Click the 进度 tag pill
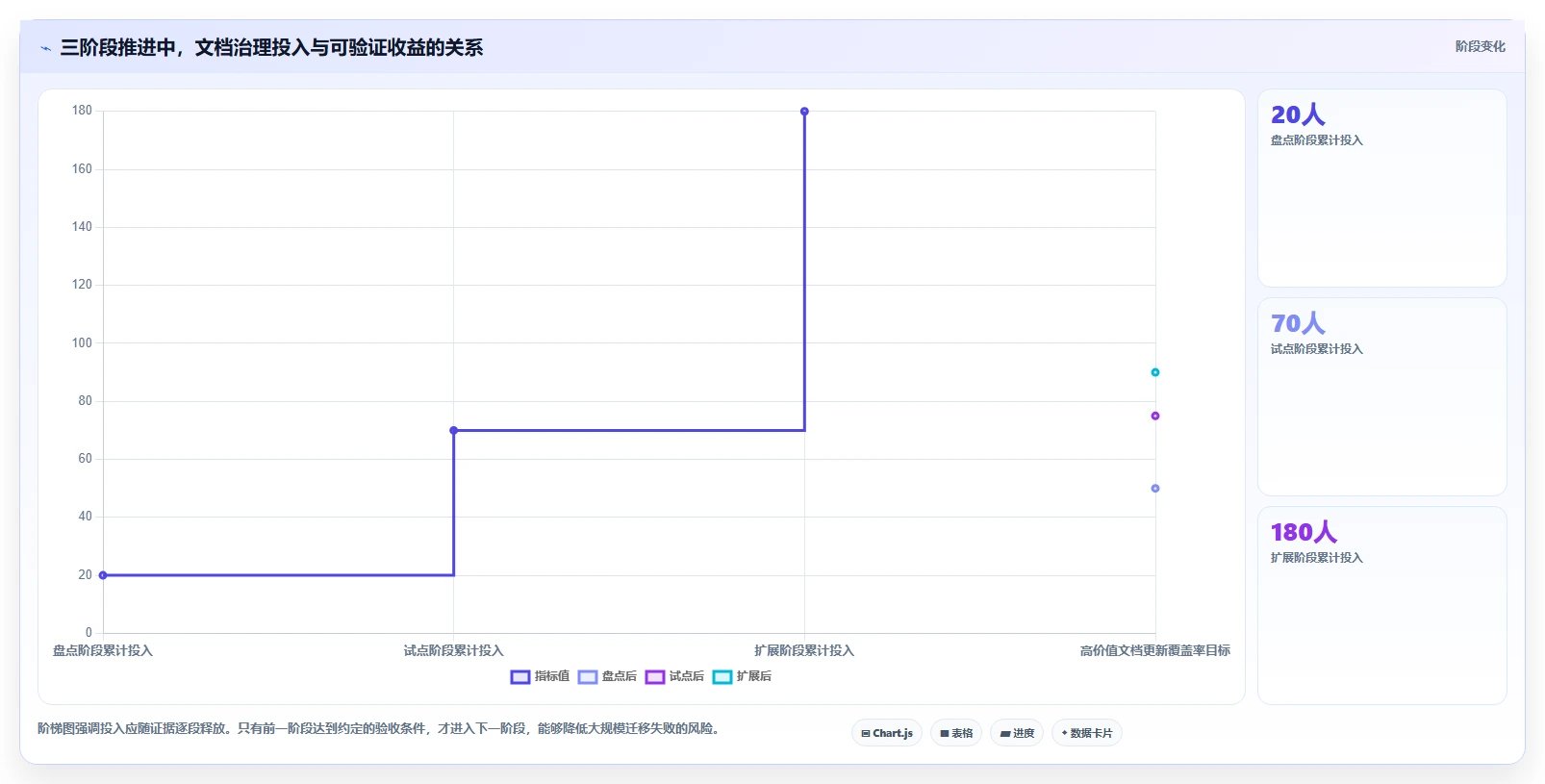Viewport: 1545px width, 784px height. tap(1017, 733)
